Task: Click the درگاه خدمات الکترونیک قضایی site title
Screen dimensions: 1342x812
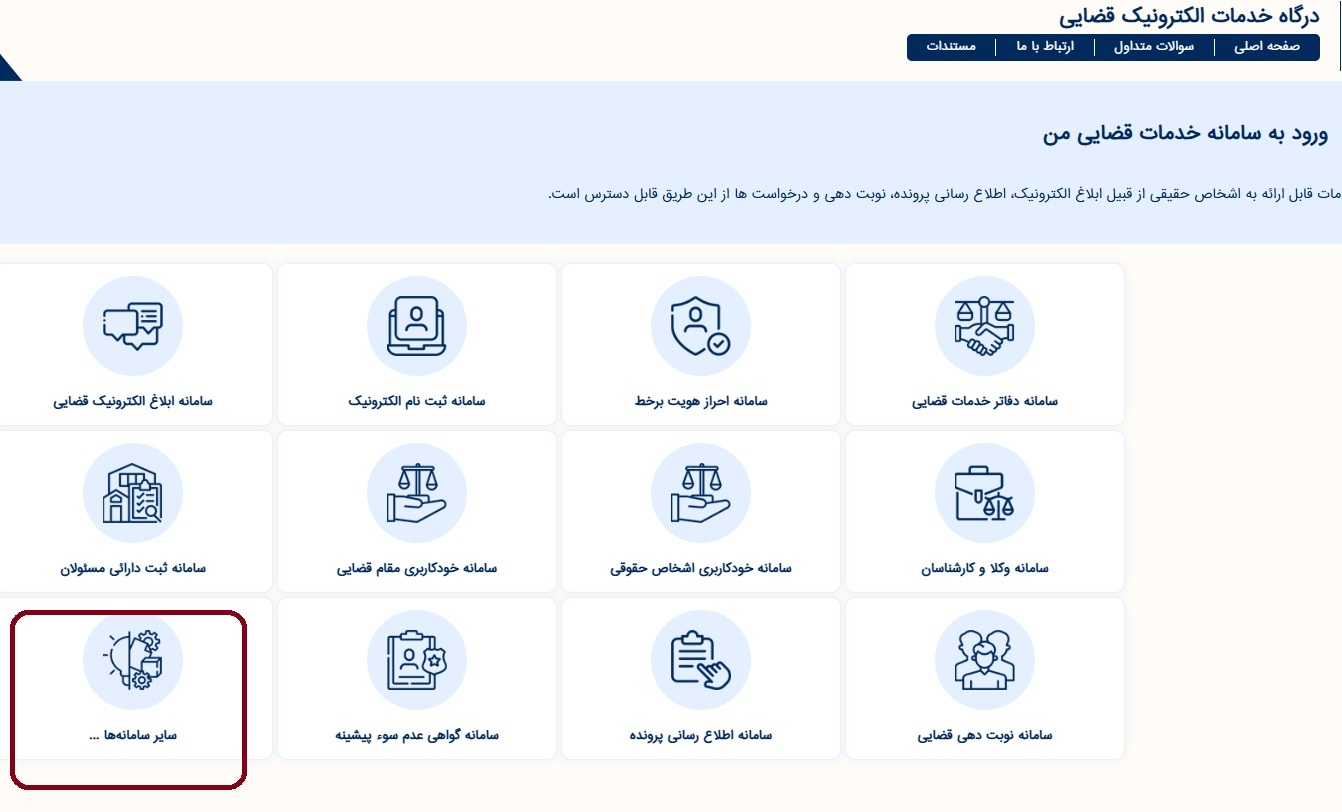Action: [1196, 17]
